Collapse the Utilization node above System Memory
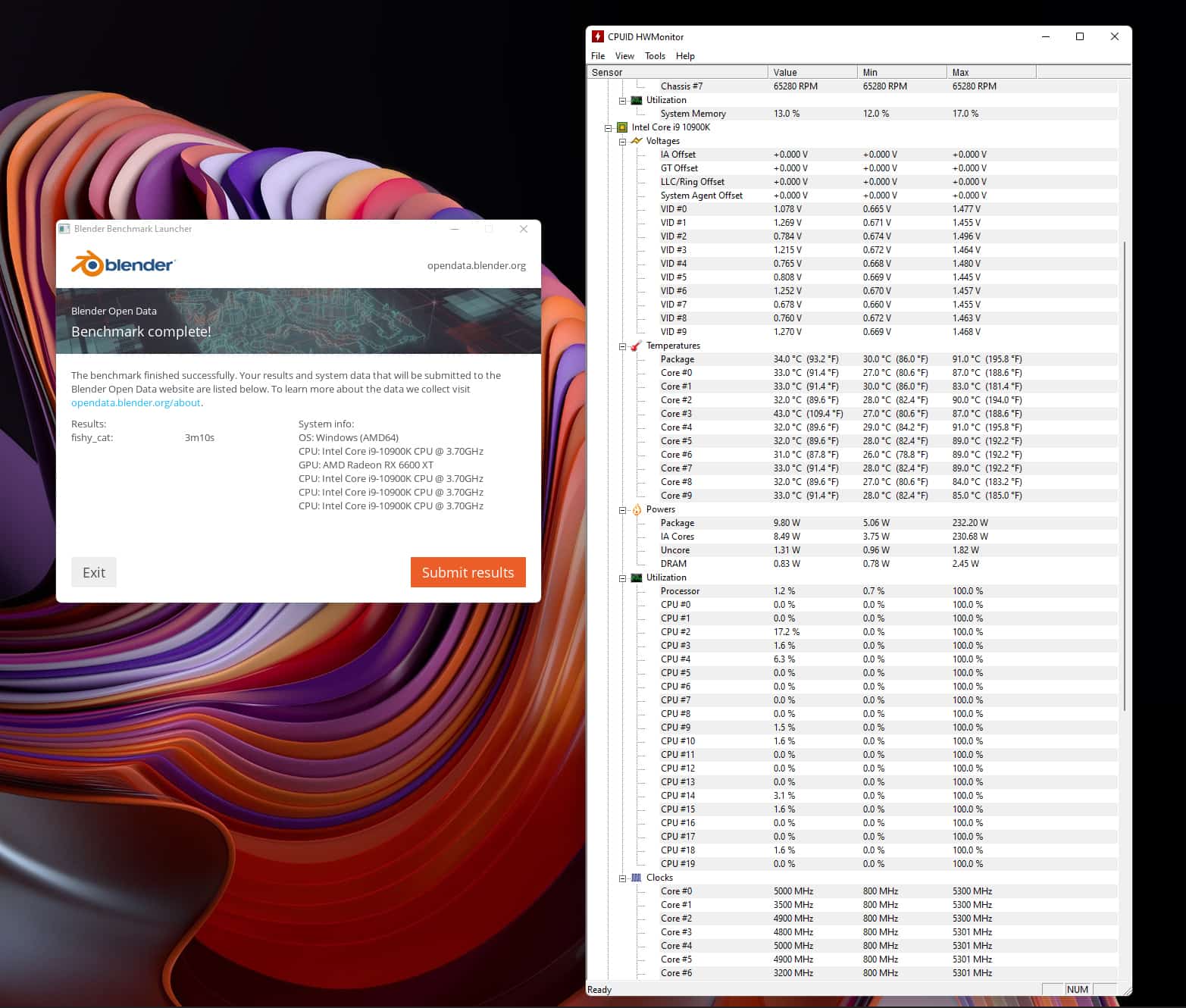The height and width of the screenshot is (1008, 1186). click(622, 101)
